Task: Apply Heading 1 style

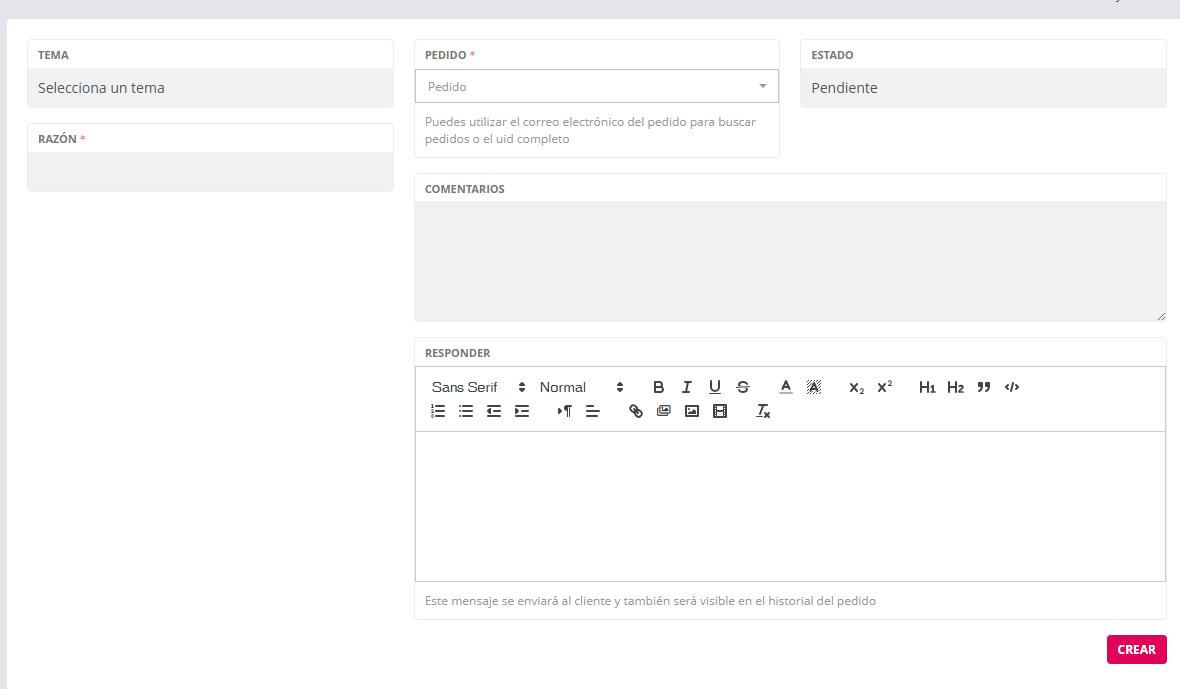Action: coord(927,387)
